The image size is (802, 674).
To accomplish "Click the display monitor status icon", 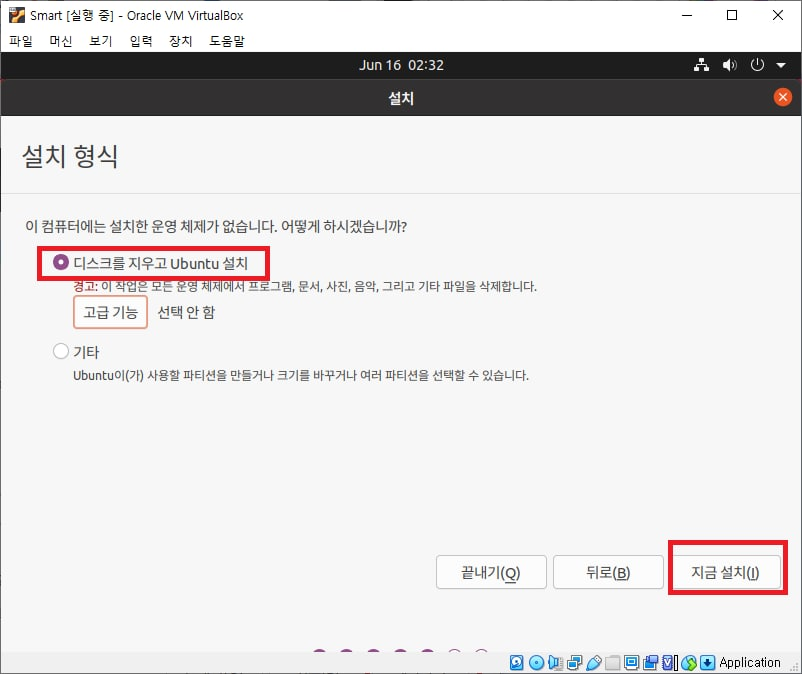I will (632, 663).
